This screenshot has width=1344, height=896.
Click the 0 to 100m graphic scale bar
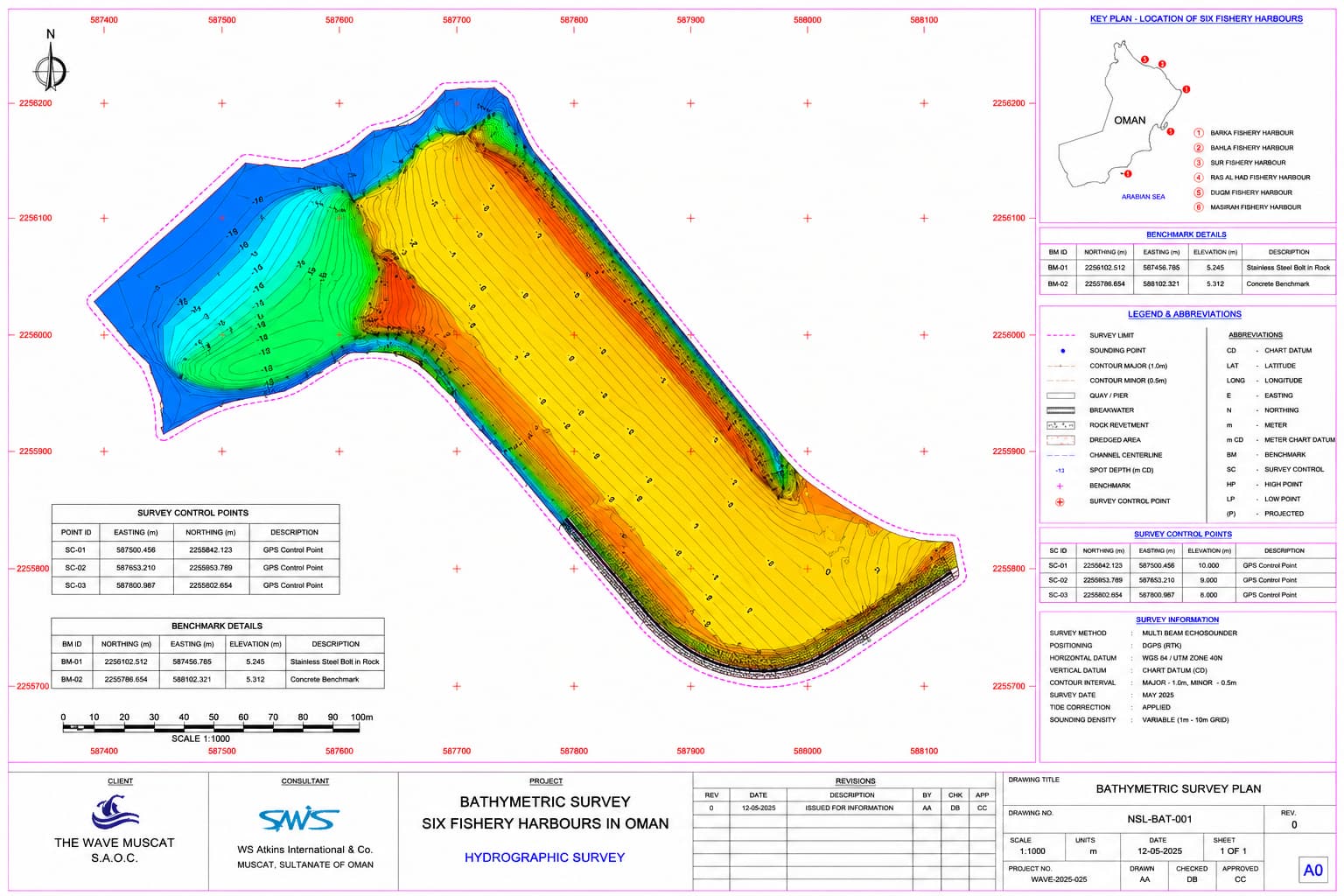[x=213, y=726]
